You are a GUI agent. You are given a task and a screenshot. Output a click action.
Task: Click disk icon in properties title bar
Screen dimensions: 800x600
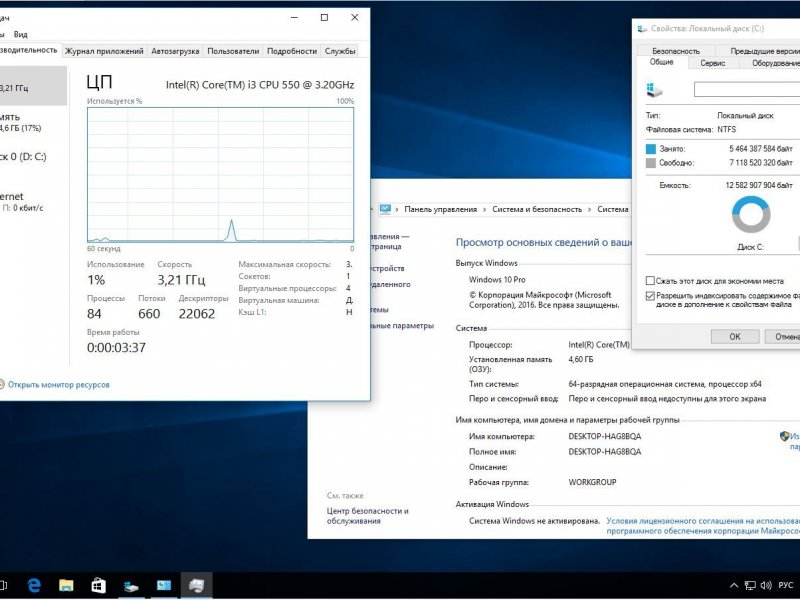coord(642,29)
